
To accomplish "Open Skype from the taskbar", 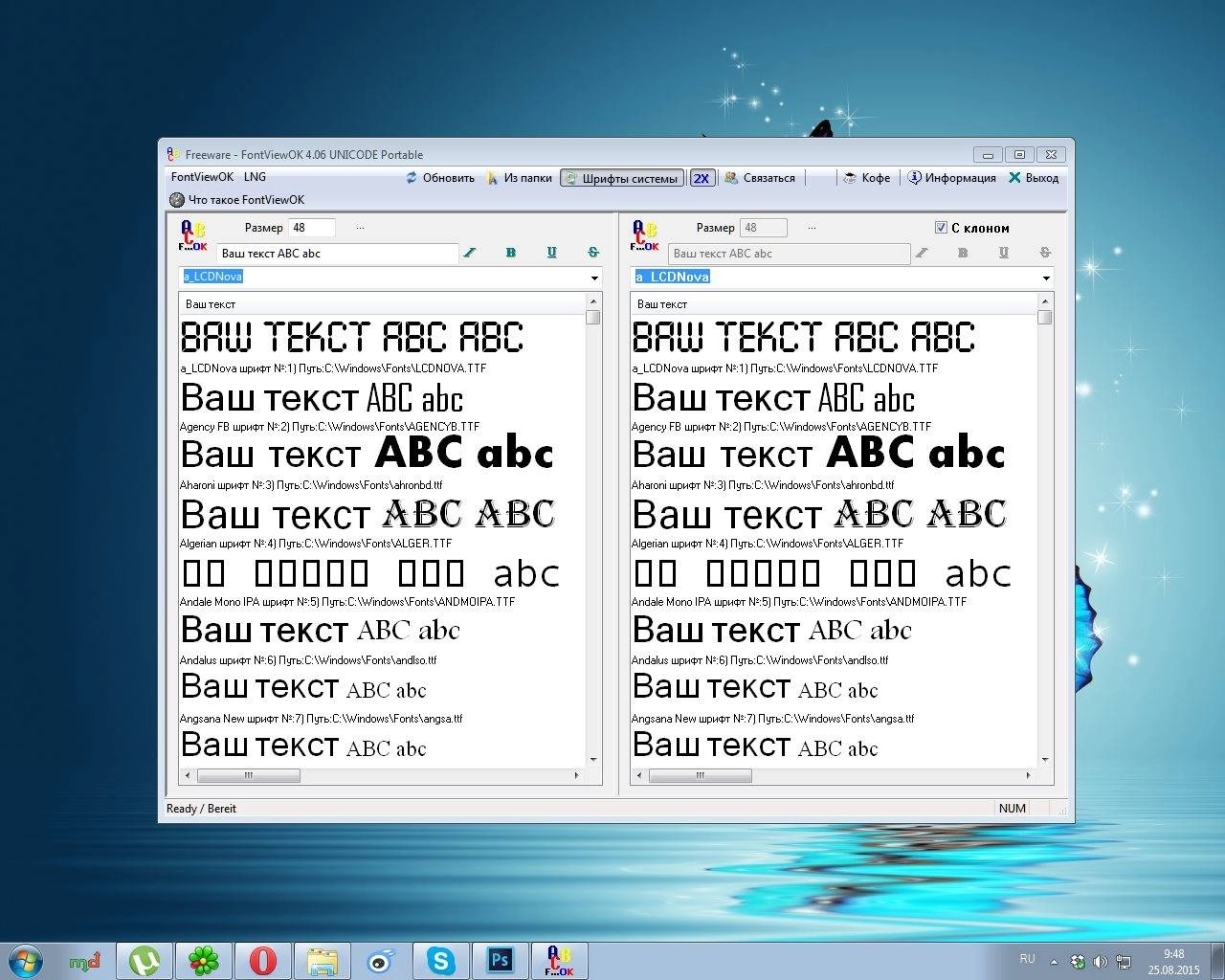I will [x=441, y=960].
